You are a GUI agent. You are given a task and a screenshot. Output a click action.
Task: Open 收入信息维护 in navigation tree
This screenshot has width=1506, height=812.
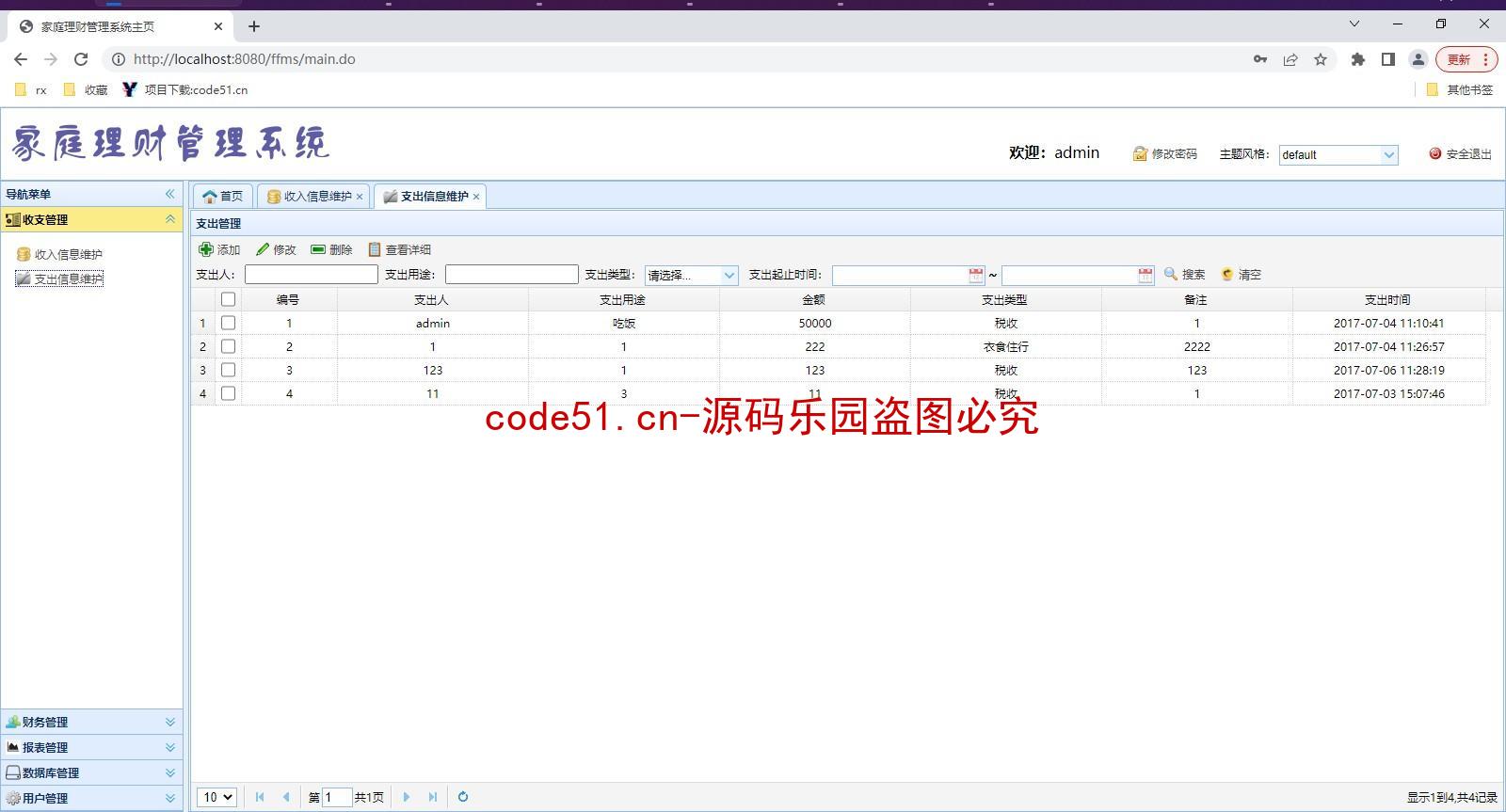[59, 254]
